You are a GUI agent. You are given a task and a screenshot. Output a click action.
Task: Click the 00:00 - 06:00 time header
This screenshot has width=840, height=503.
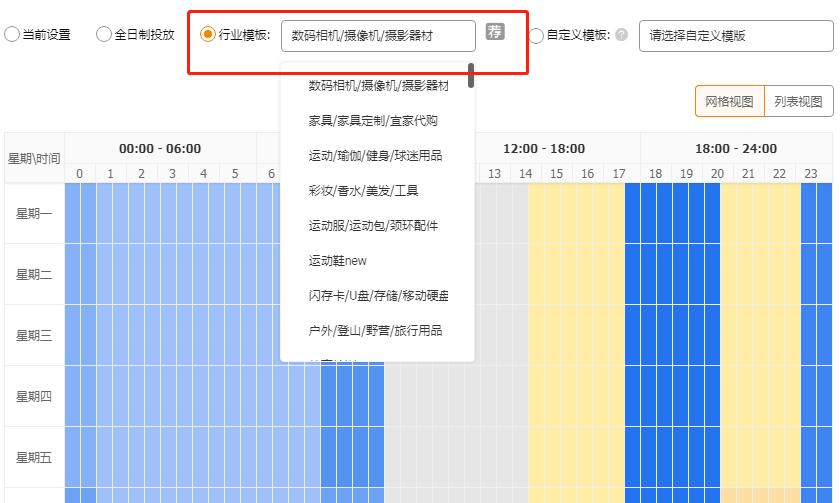coord(160,148)
